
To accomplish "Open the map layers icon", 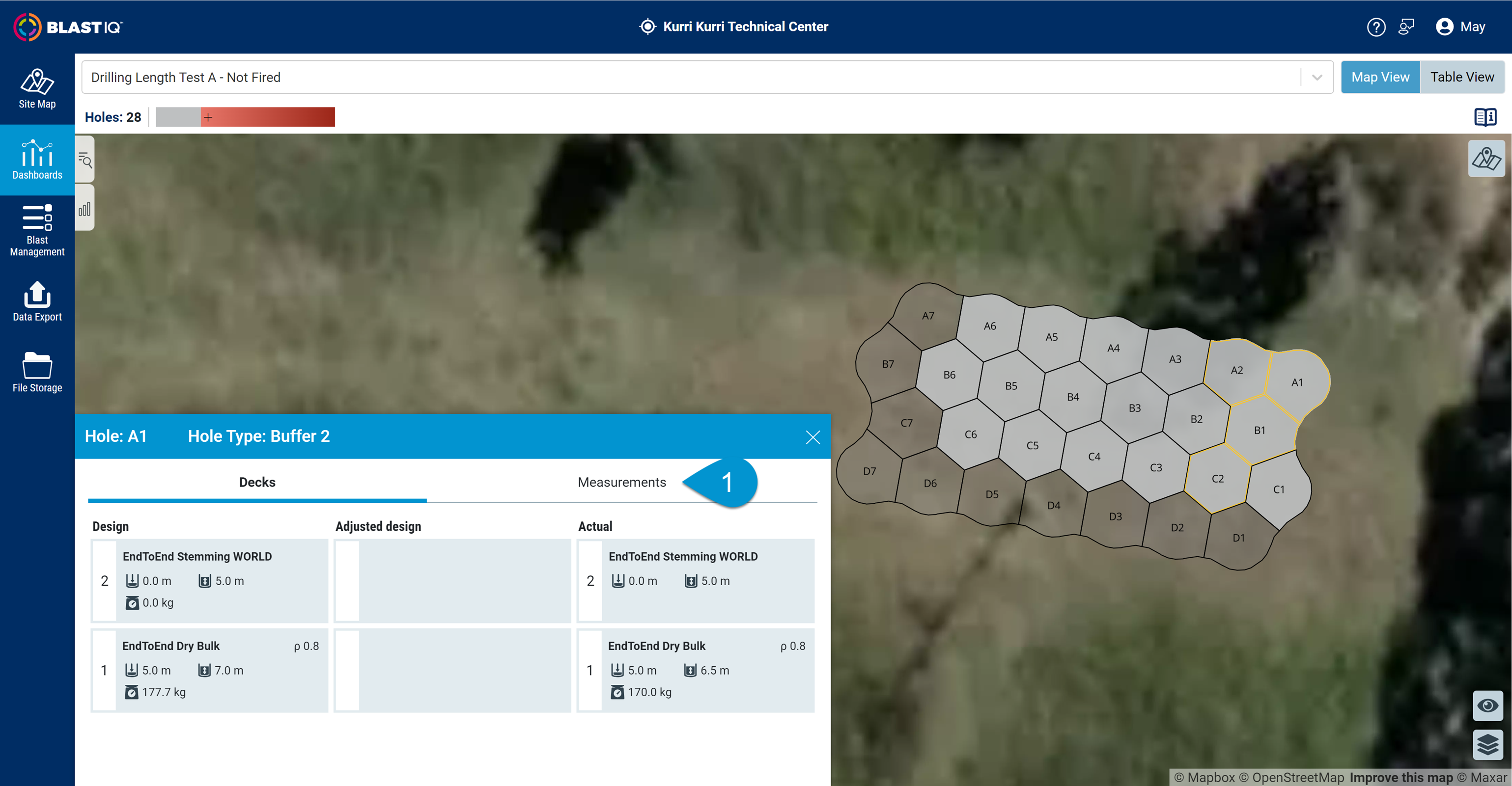I will click(x=1487, y=744).
